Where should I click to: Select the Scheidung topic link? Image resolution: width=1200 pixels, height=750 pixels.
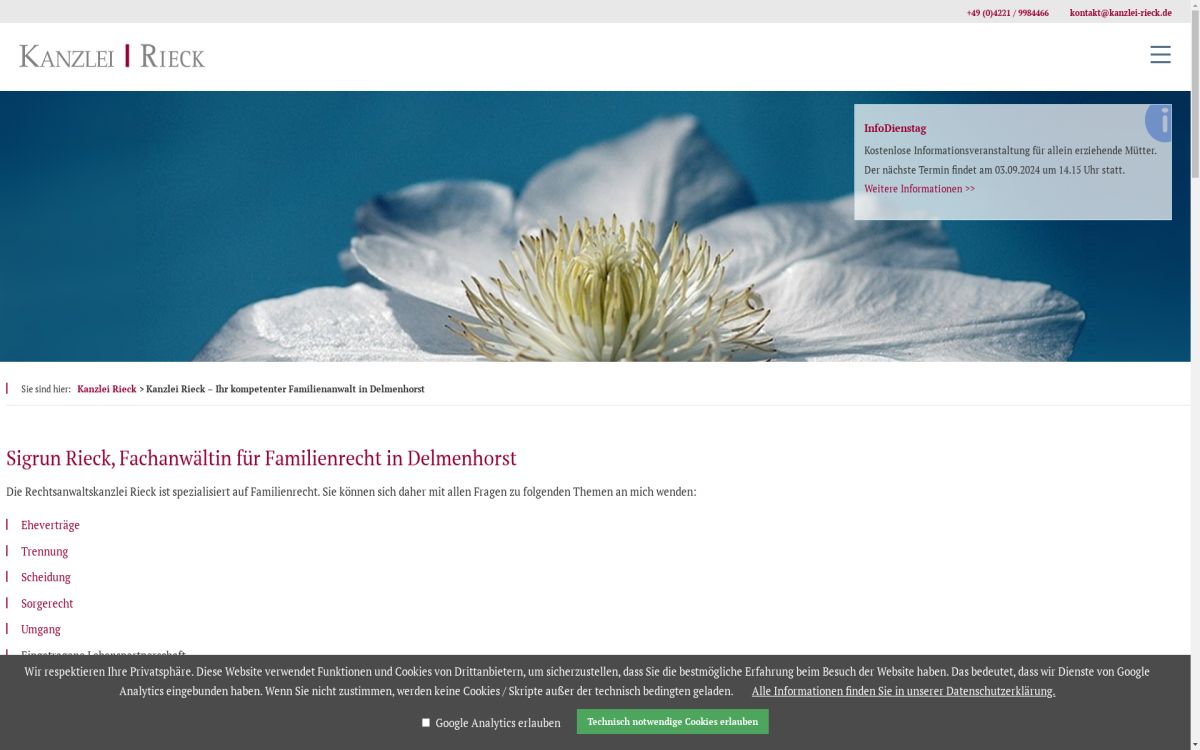[46, 577]
